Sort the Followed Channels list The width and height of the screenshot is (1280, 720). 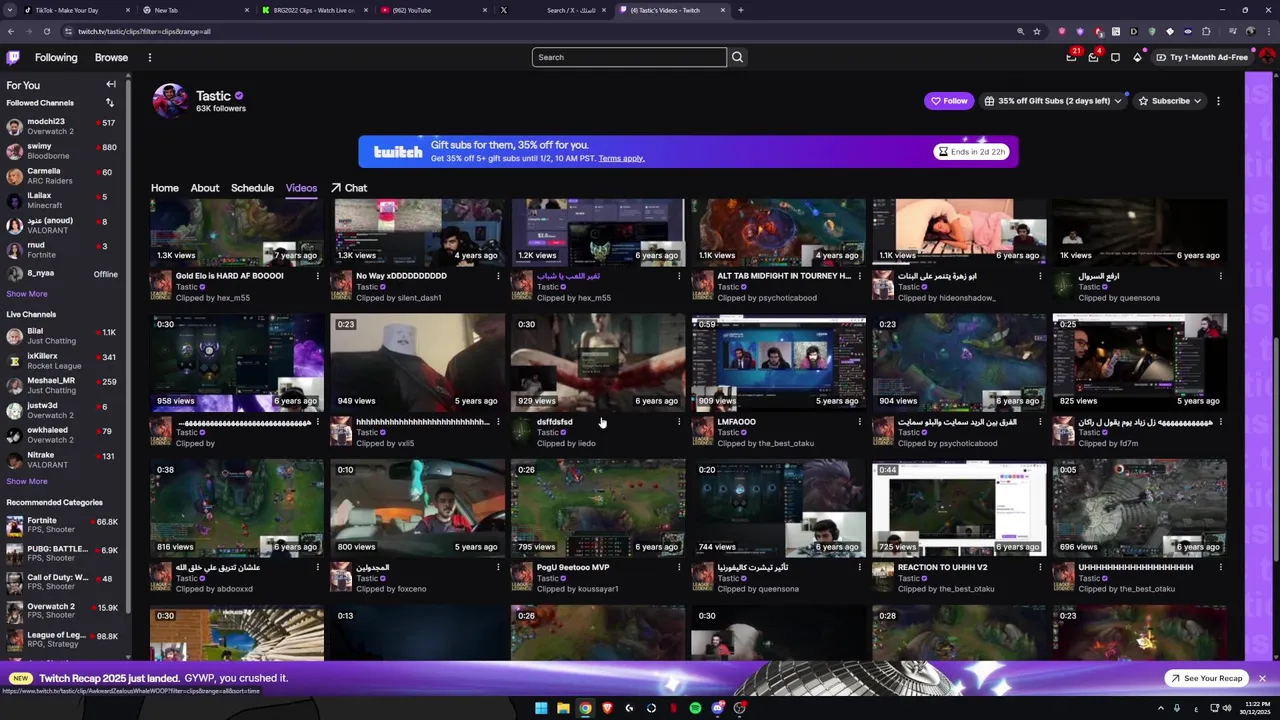point(110,103)
